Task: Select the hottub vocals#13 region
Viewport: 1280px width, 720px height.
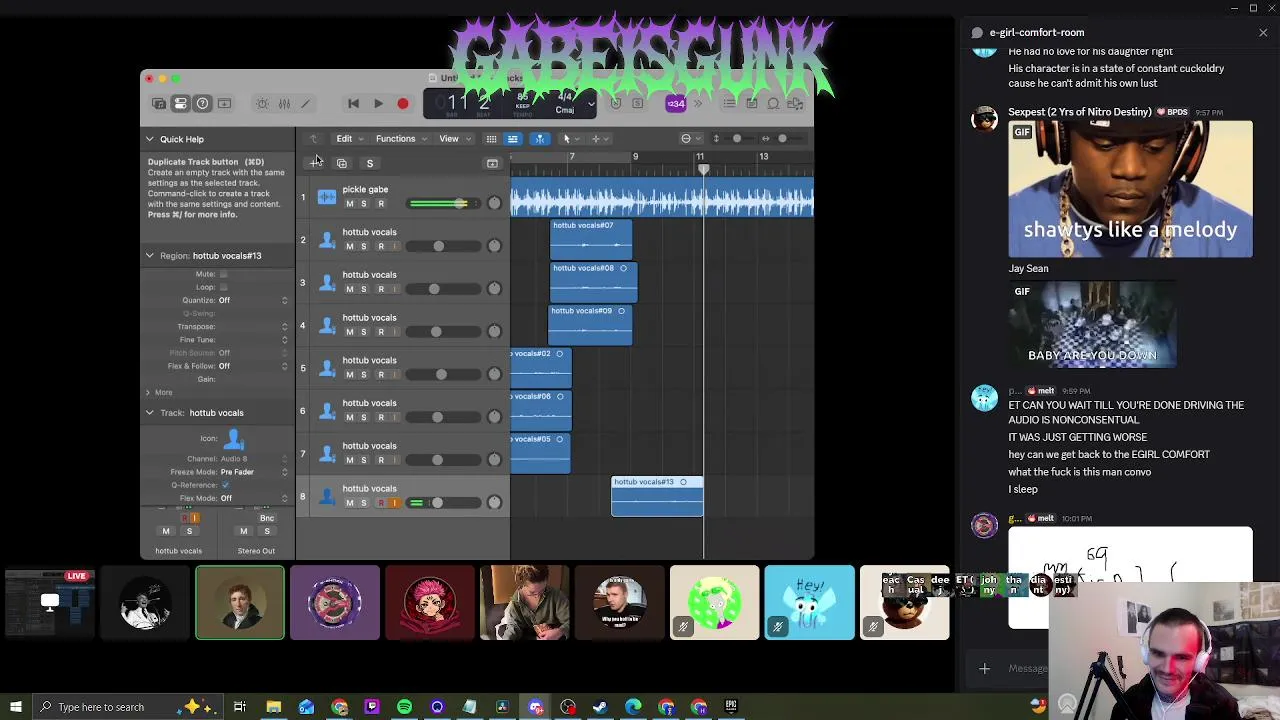Action: click(x=657, y=496)
